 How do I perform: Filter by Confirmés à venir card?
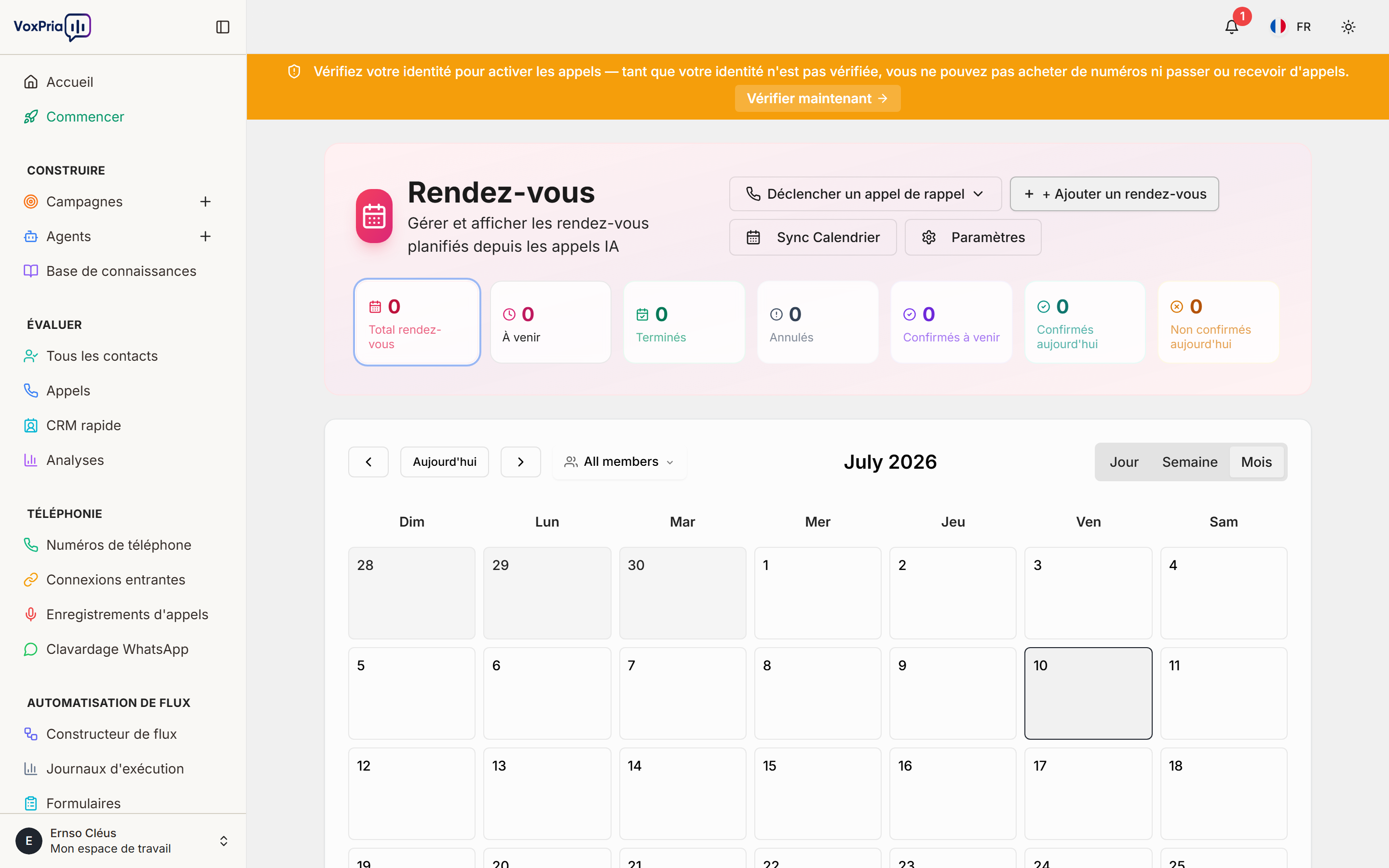pos(952,322)
